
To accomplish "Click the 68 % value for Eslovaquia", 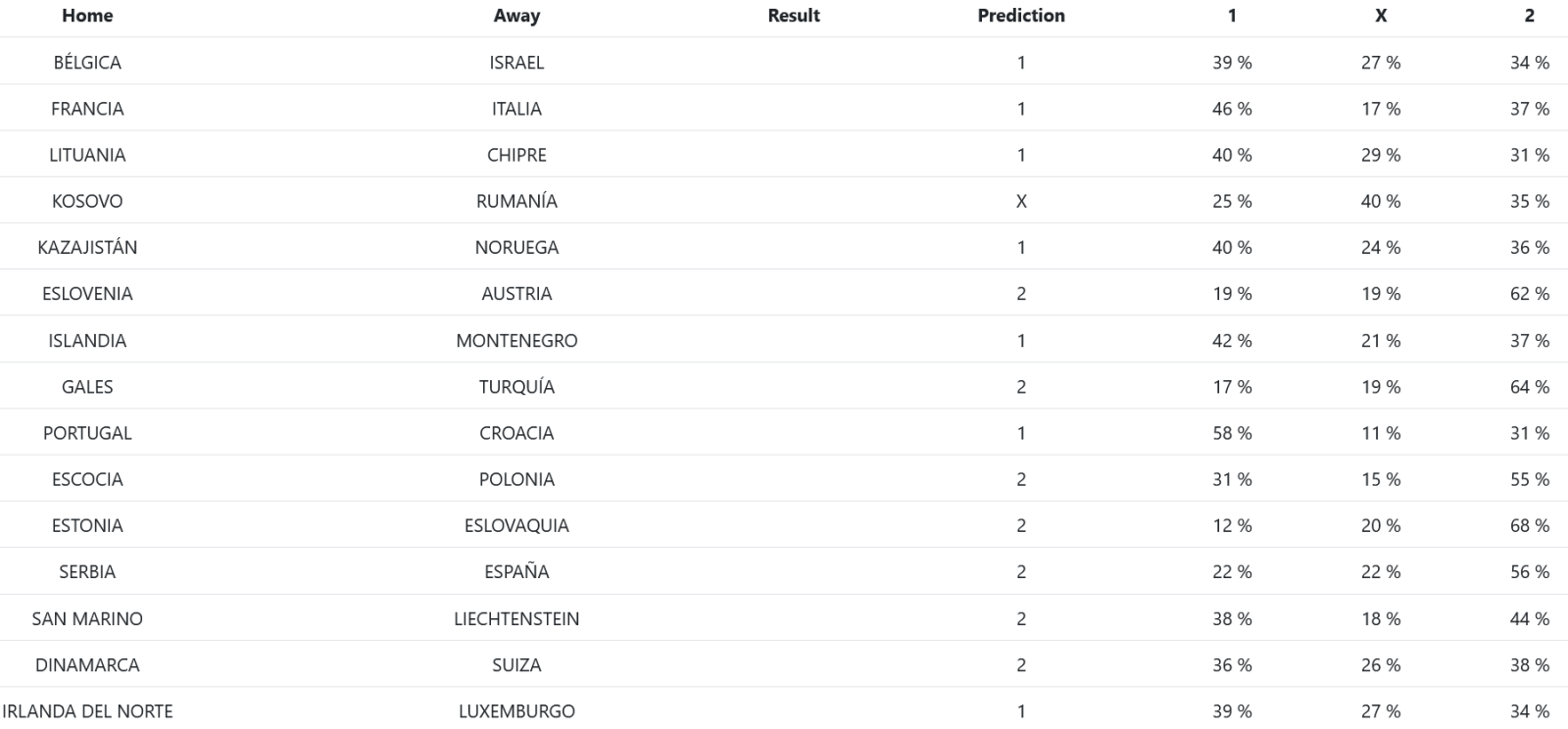I will 1529,526.
